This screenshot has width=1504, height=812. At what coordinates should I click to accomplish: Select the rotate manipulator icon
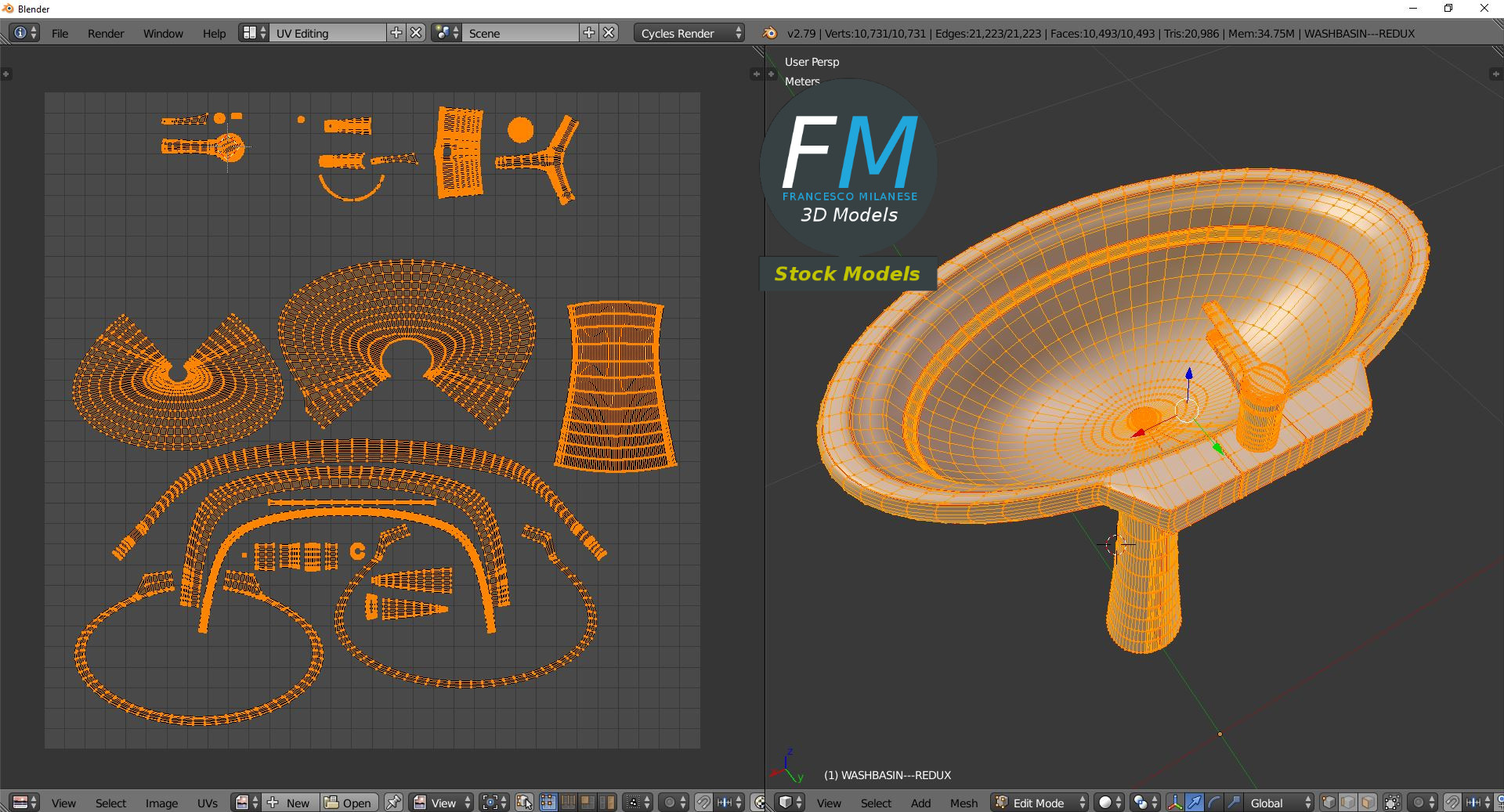pos(1214,803)
